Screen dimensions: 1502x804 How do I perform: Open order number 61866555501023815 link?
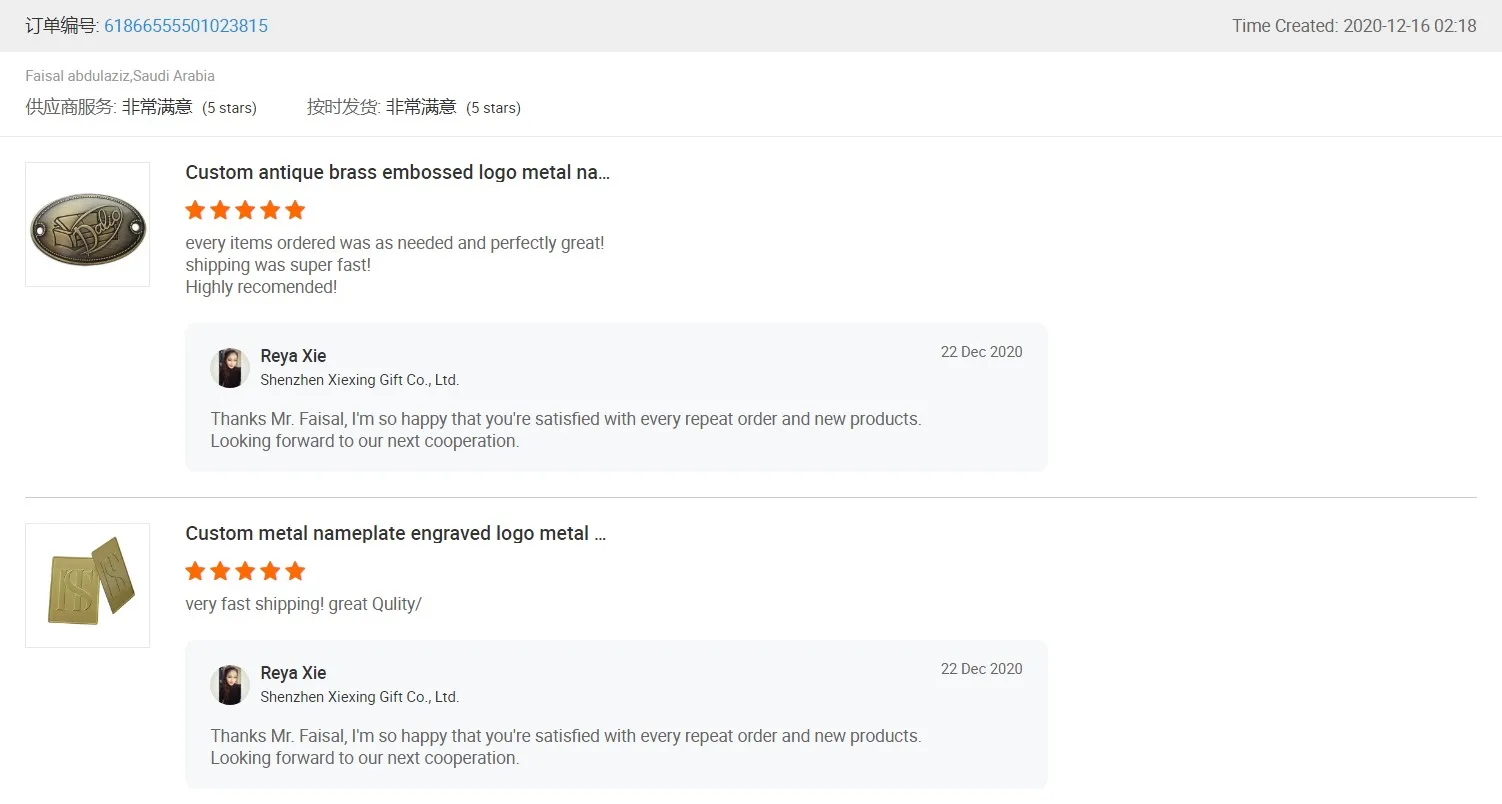point(186,26)
